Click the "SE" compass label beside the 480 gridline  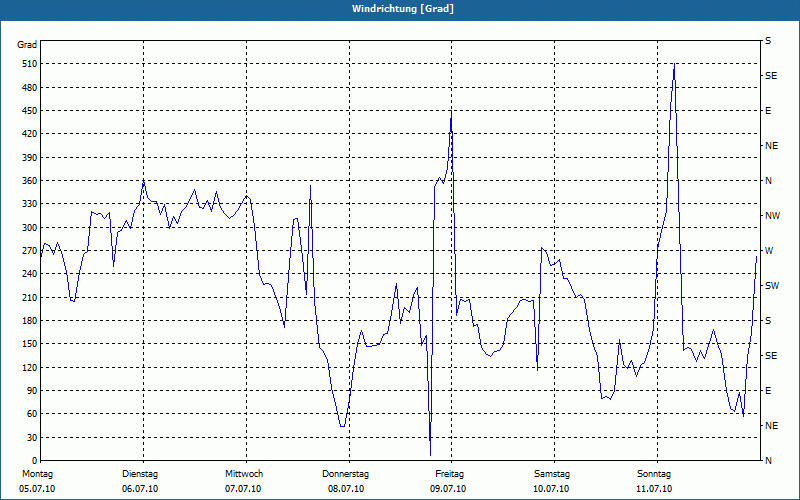coord(771,76)
